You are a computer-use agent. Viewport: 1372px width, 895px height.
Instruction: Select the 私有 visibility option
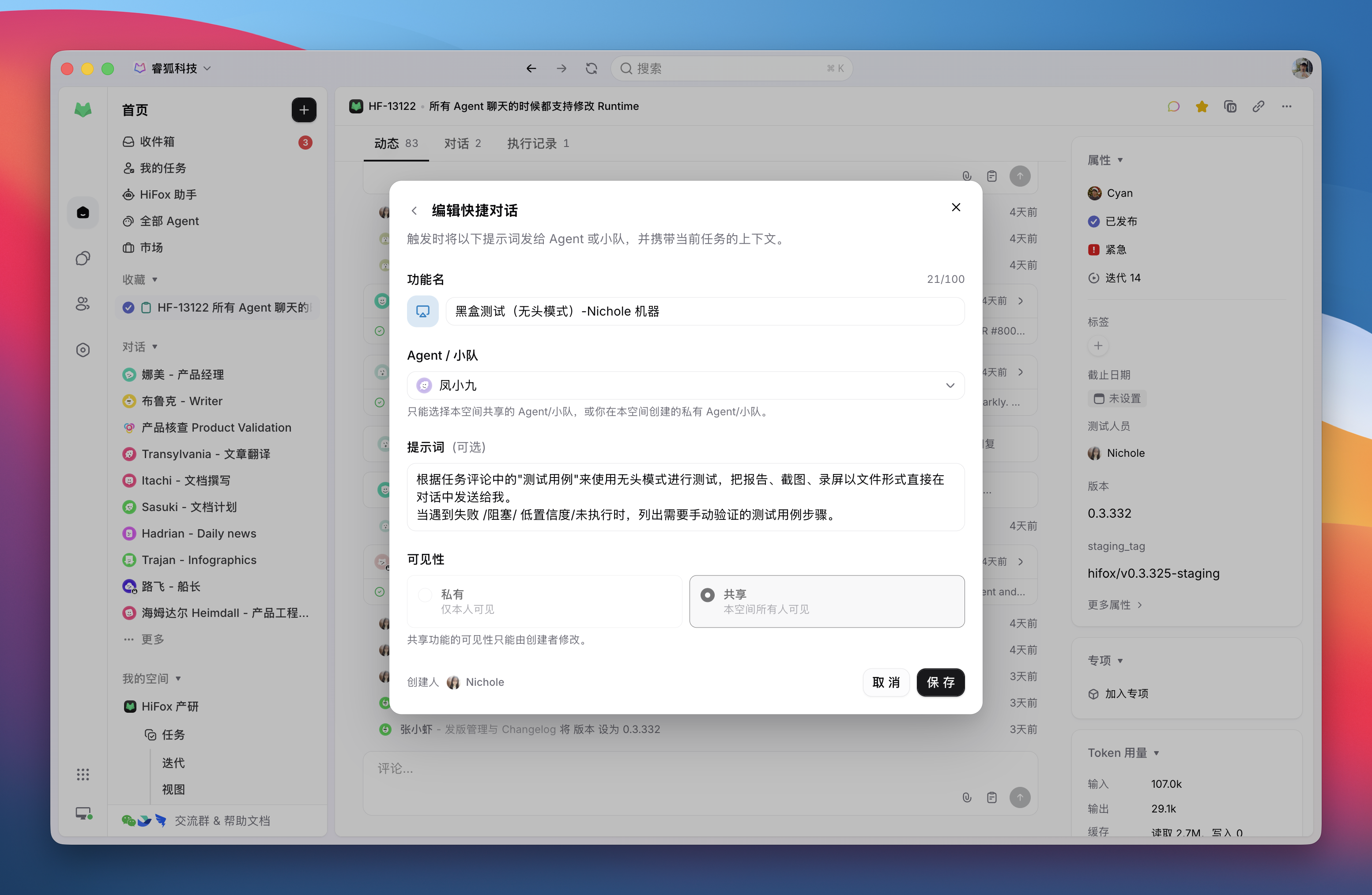click(544, 601)
